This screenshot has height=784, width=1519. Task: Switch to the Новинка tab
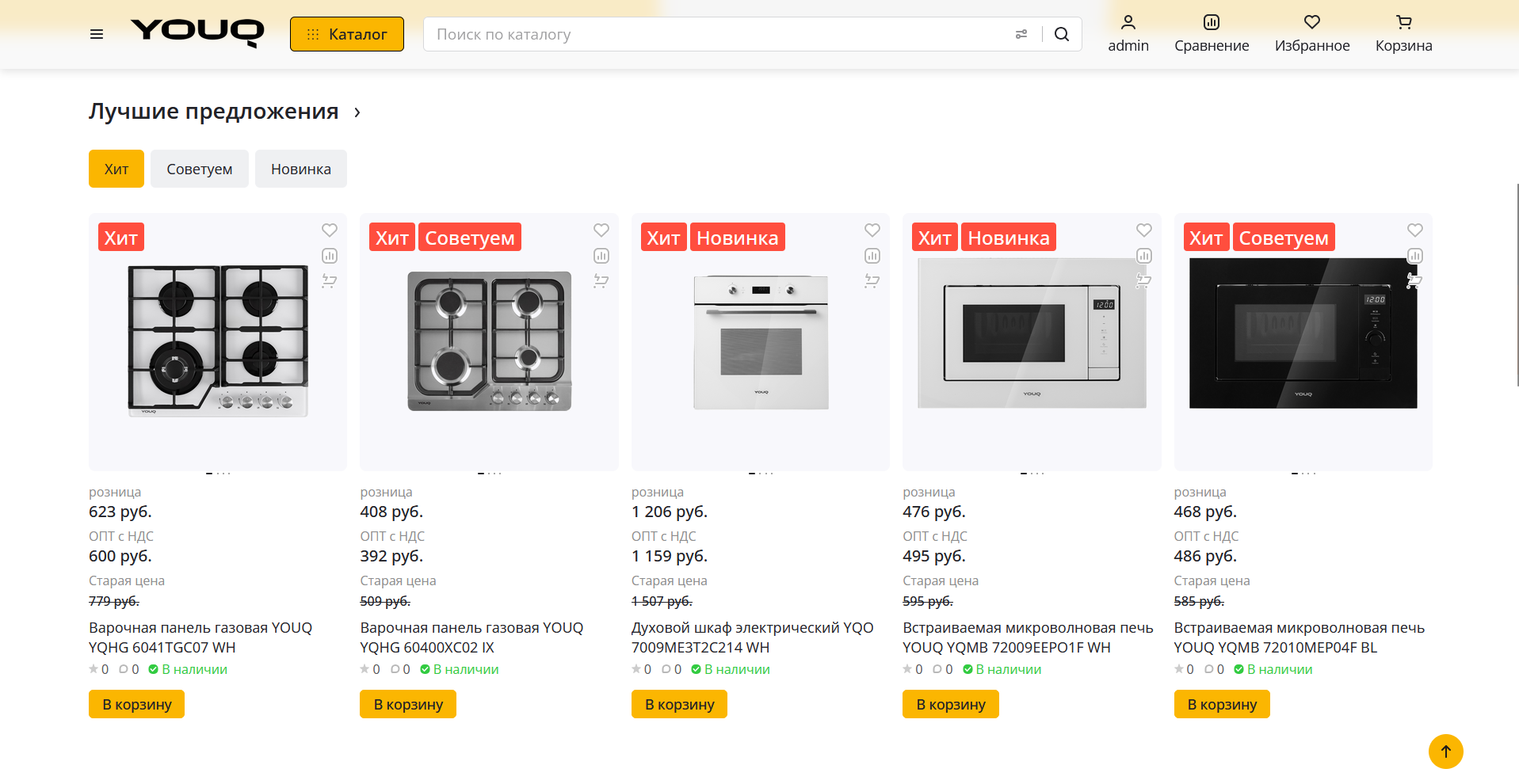click(301, 169)
